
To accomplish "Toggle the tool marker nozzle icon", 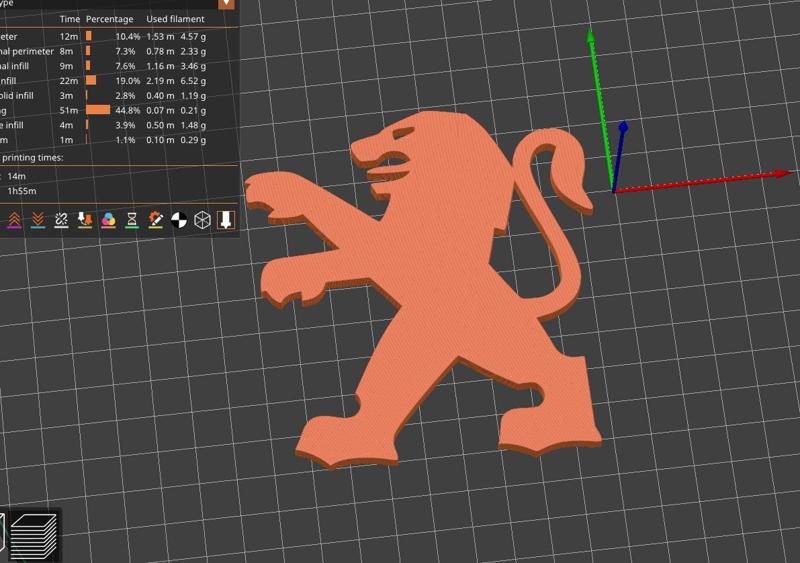I will [226, 219].
